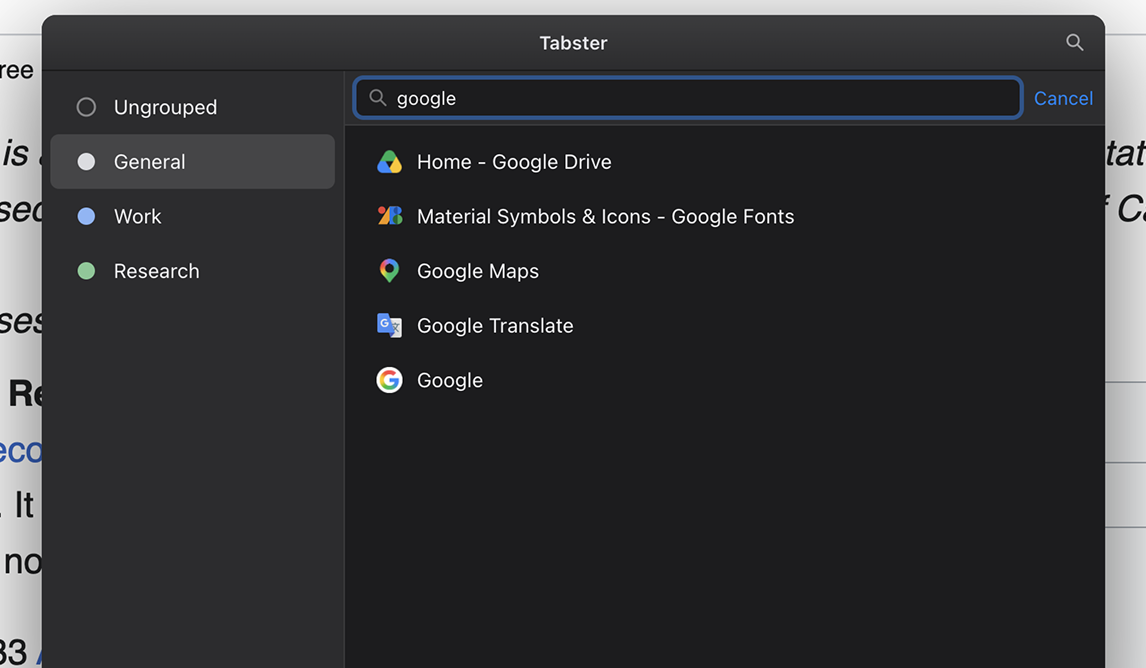This screenshot has height=668, width=1146.
Task: Click the magnifier icon inside search field
Action: click(378, 98)
